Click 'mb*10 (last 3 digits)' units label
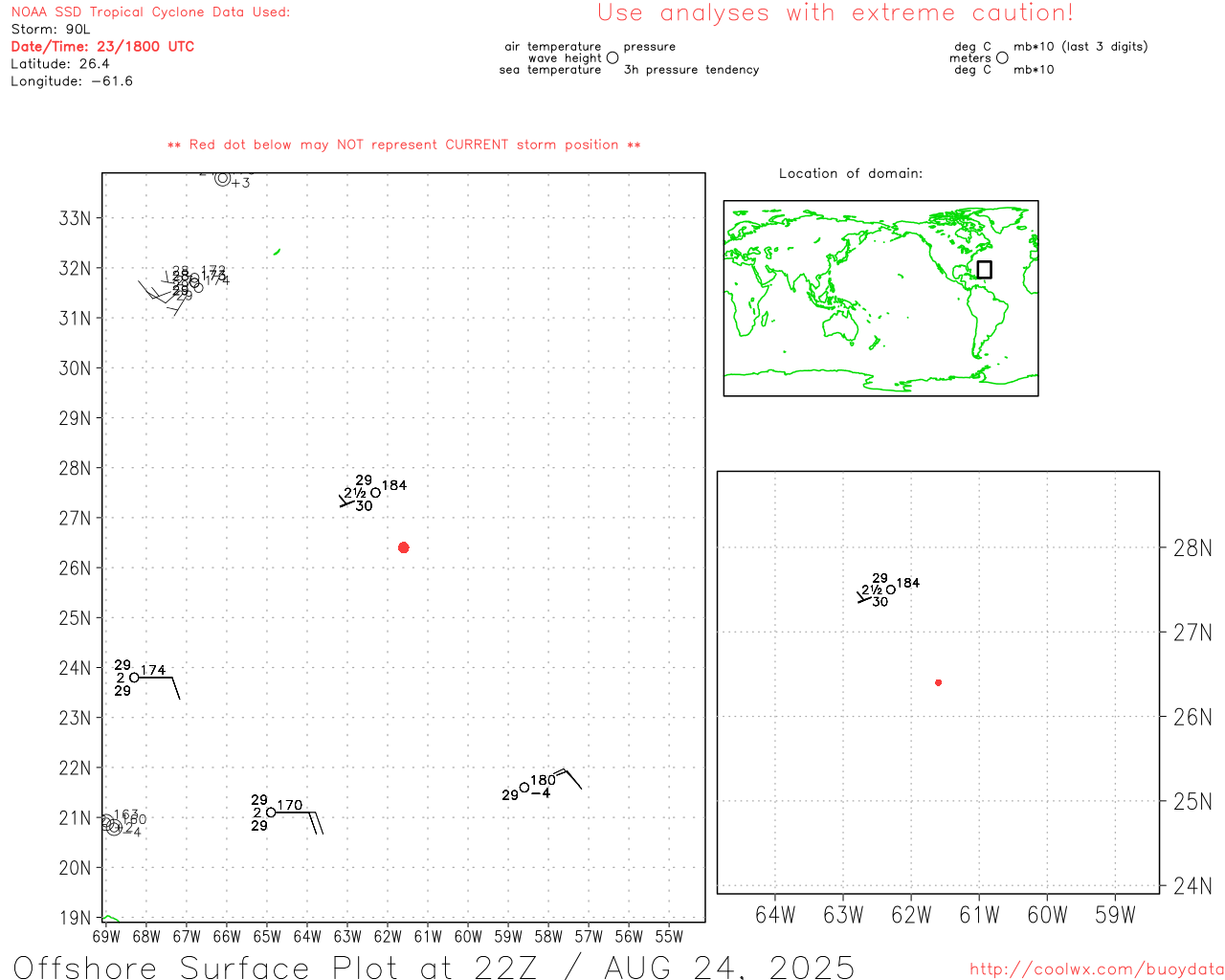 tap(1080, 47)
